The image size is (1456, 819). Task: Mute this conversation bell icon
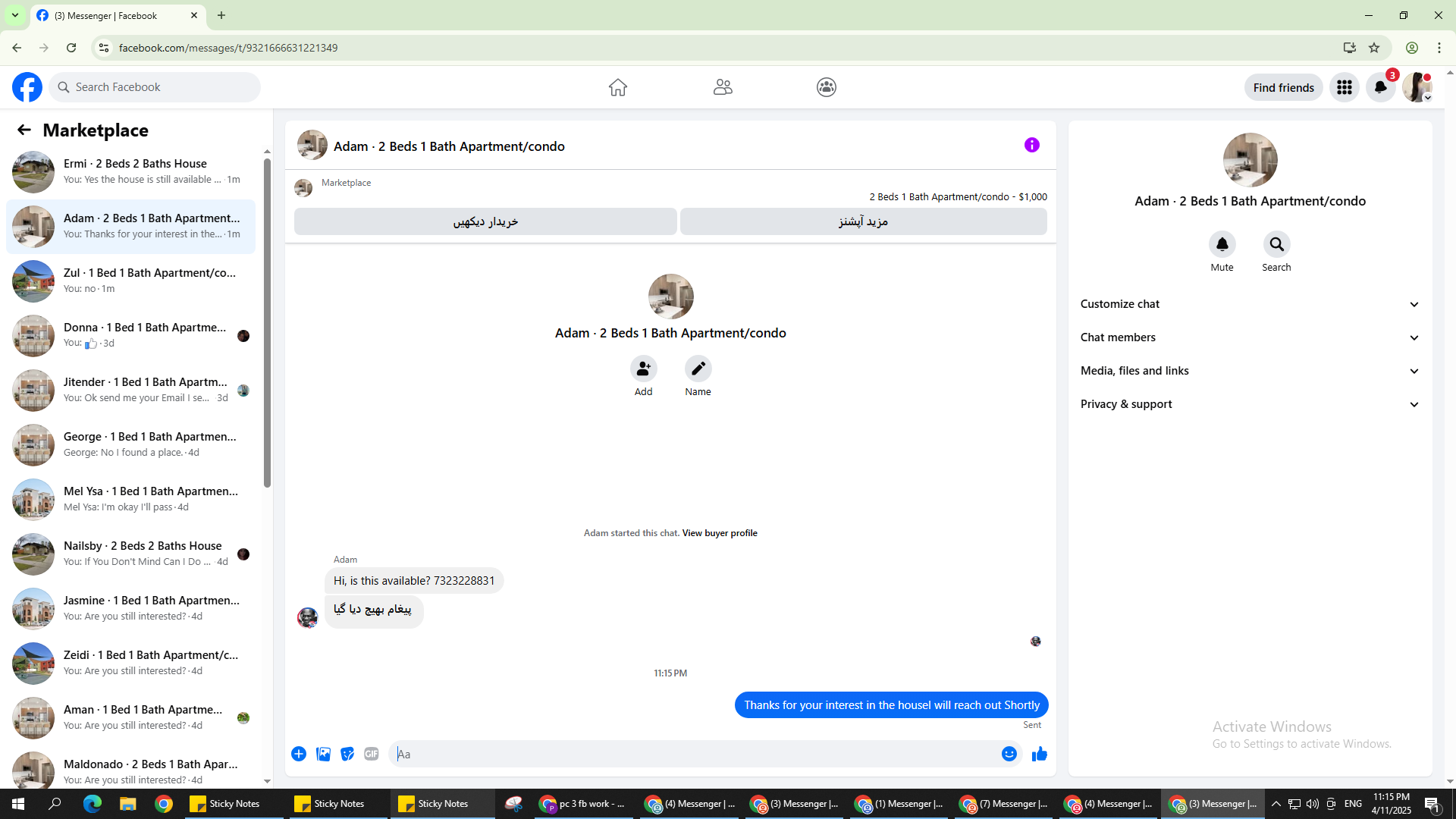(x=1222, y=244)
